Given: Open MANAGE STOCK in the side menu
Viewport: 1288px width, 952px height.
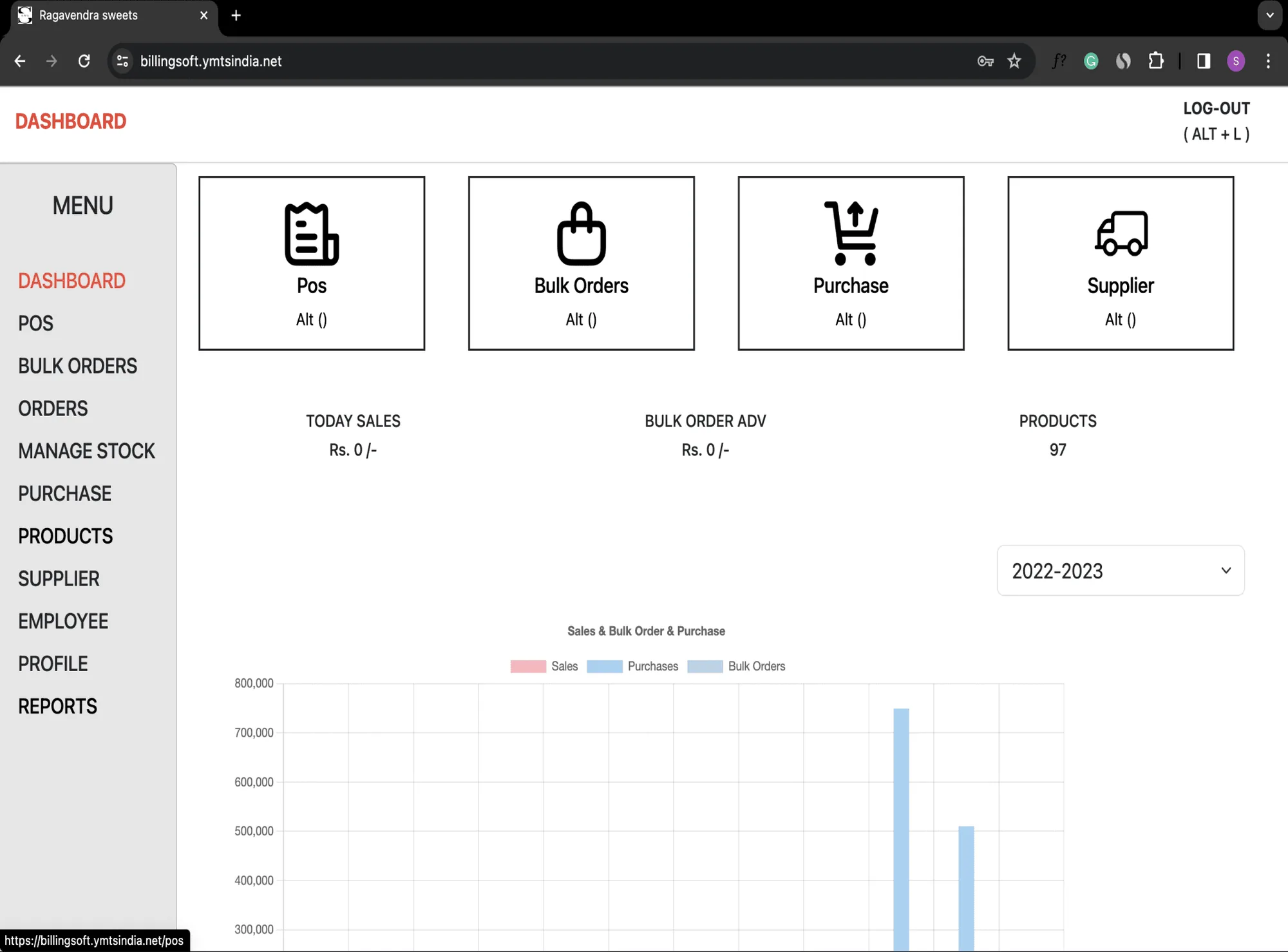Looking at the screenshot, I should tap(86, 451).
